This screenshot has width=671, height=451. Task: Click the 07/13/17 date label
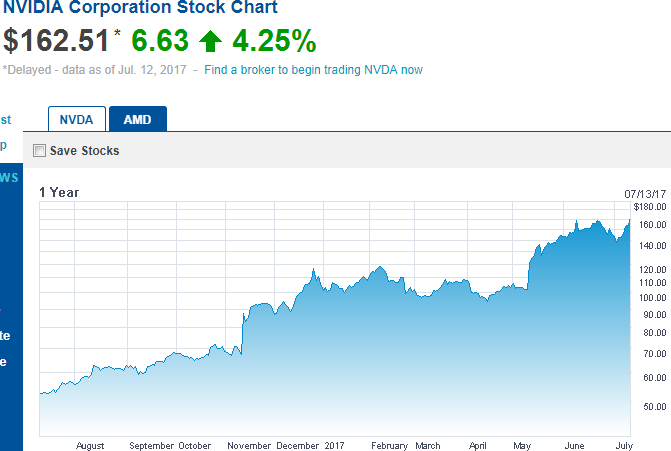(645, 193)
